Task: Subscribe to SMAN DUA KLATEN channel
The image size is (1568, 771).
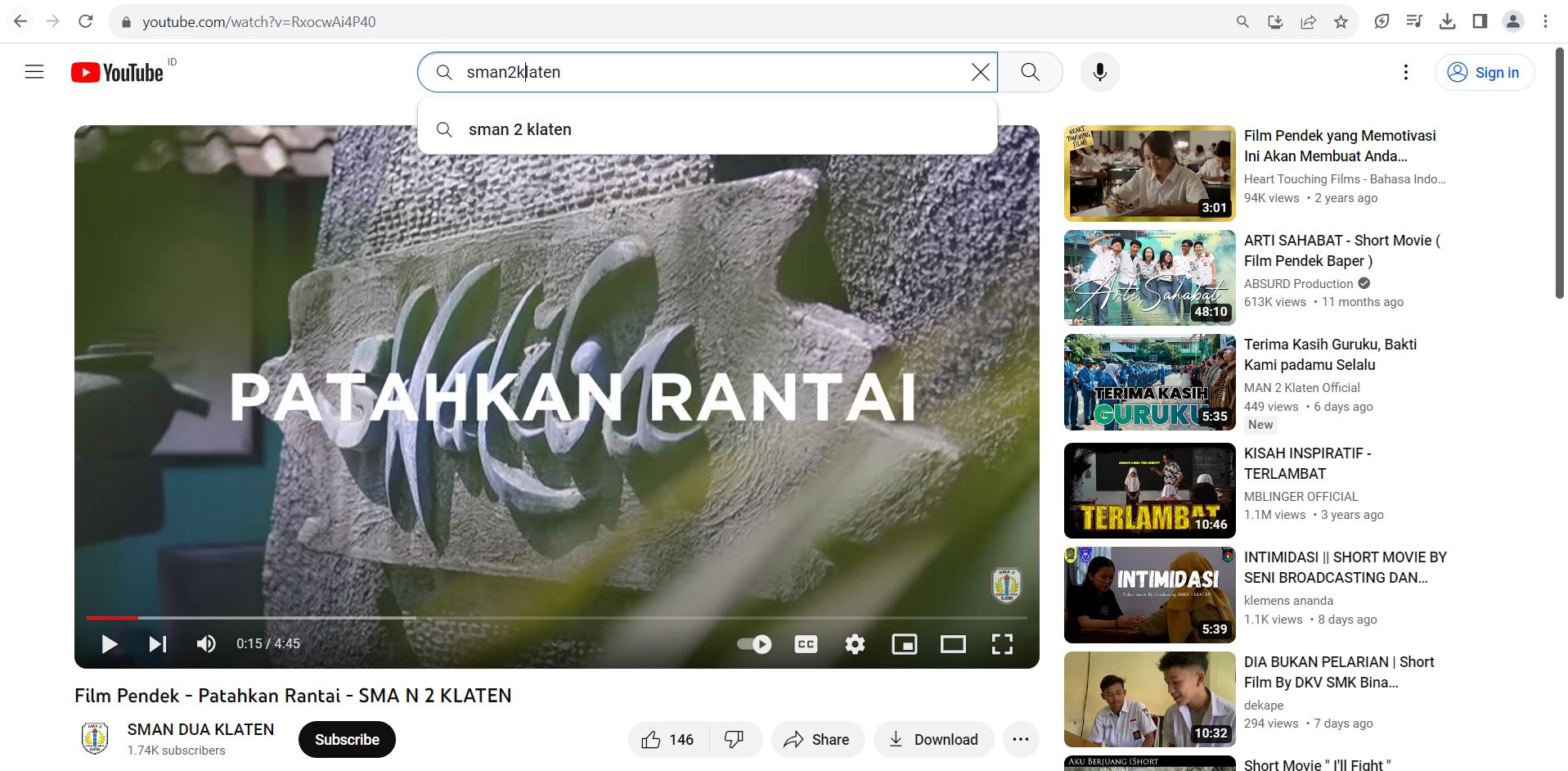Action: [347, 740]
